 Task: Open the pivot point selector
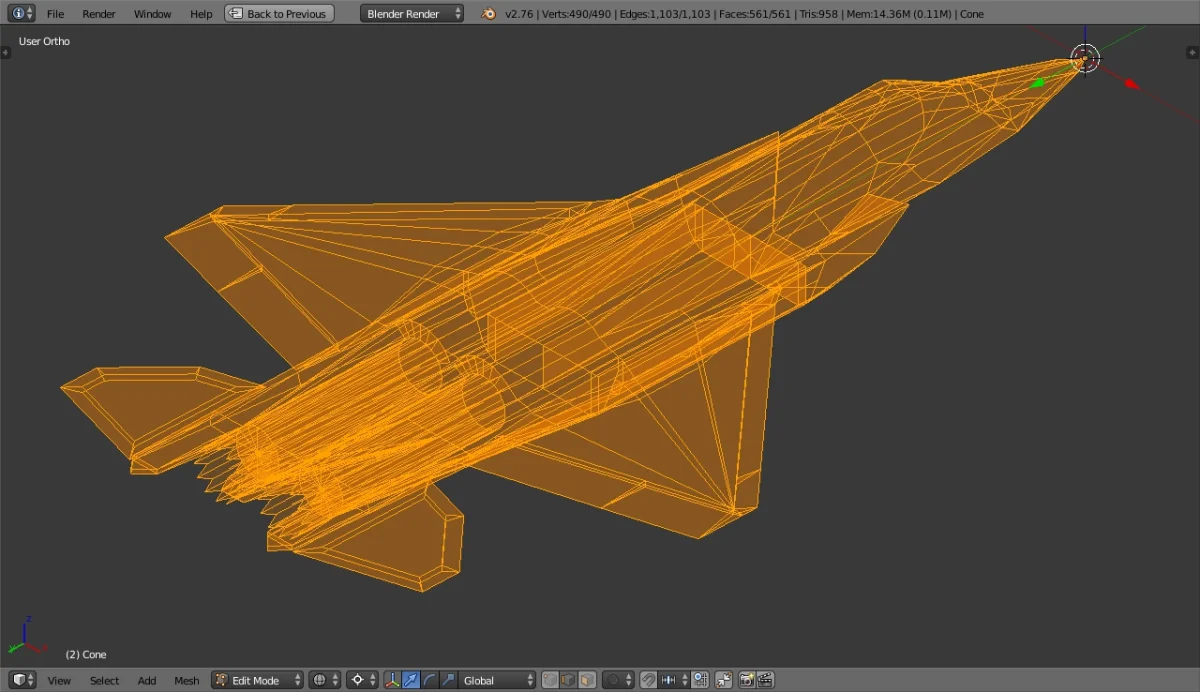click(364, 680)
